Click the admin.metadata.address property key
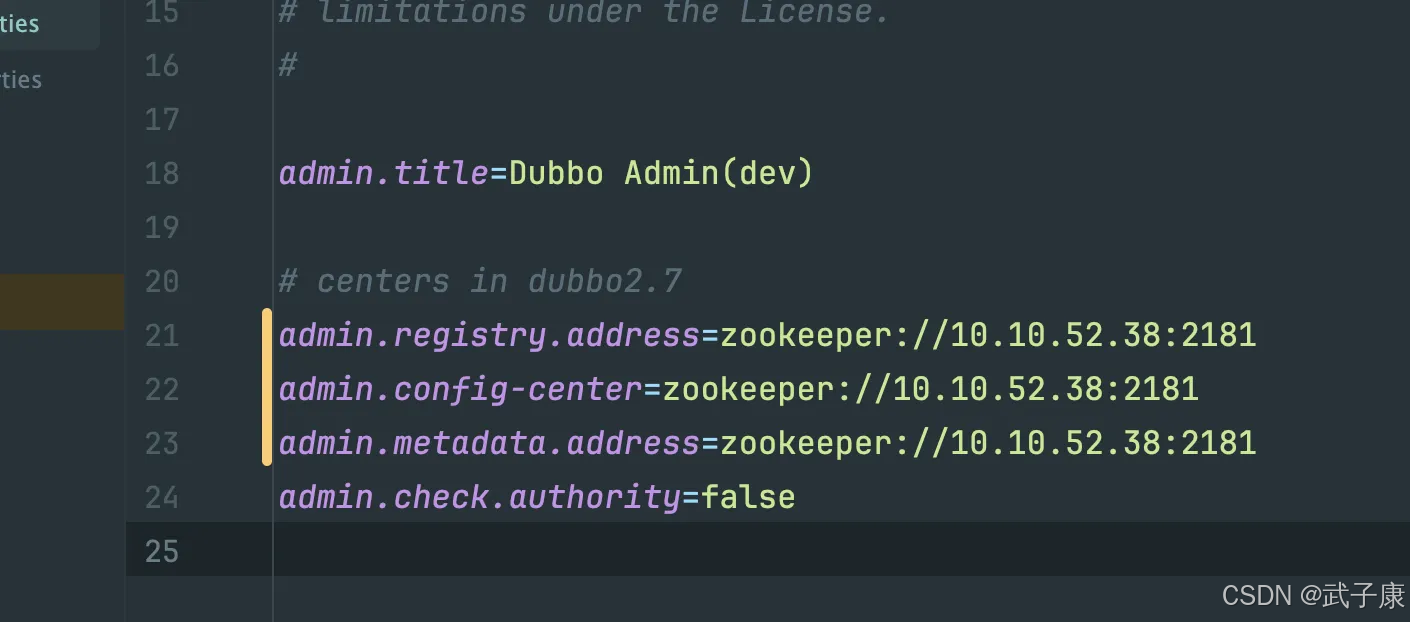Screen dimensions: 1410x622 [x=489, y=443]
